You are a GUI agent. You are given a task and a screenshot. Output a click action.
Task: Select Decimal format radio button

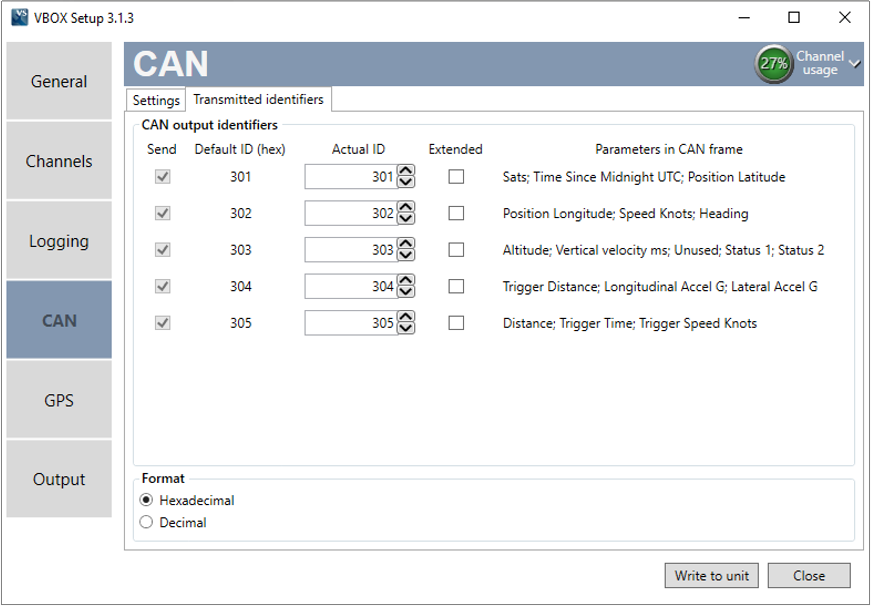146,522
